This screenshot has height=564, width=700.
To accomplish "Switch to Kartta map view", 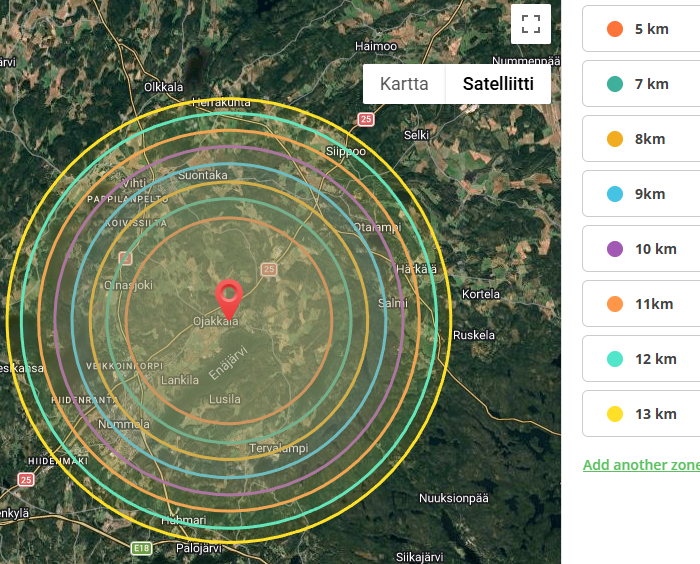I will click(404, 84).
